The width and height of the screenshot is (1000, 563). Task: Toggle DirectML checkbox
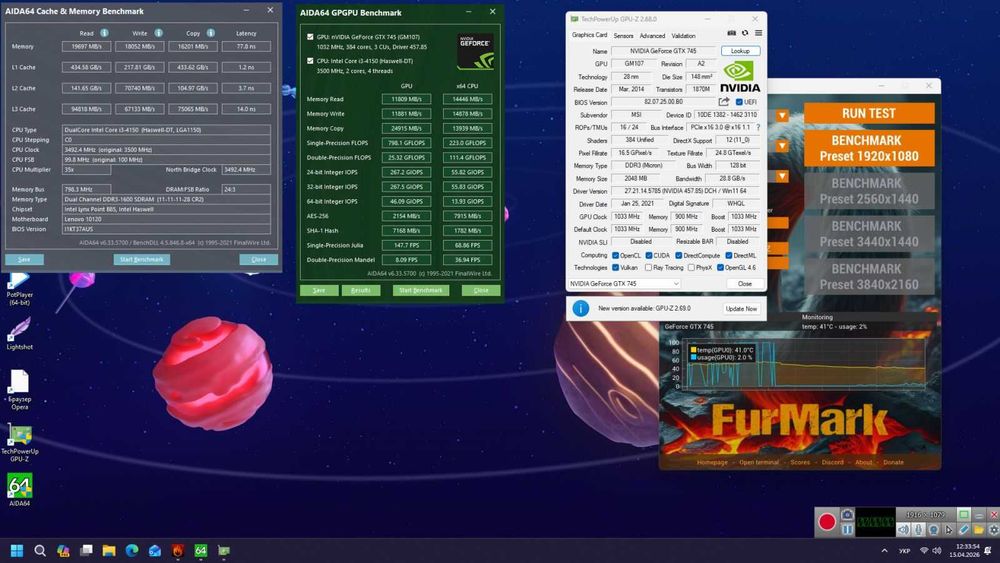click(728, 255)
